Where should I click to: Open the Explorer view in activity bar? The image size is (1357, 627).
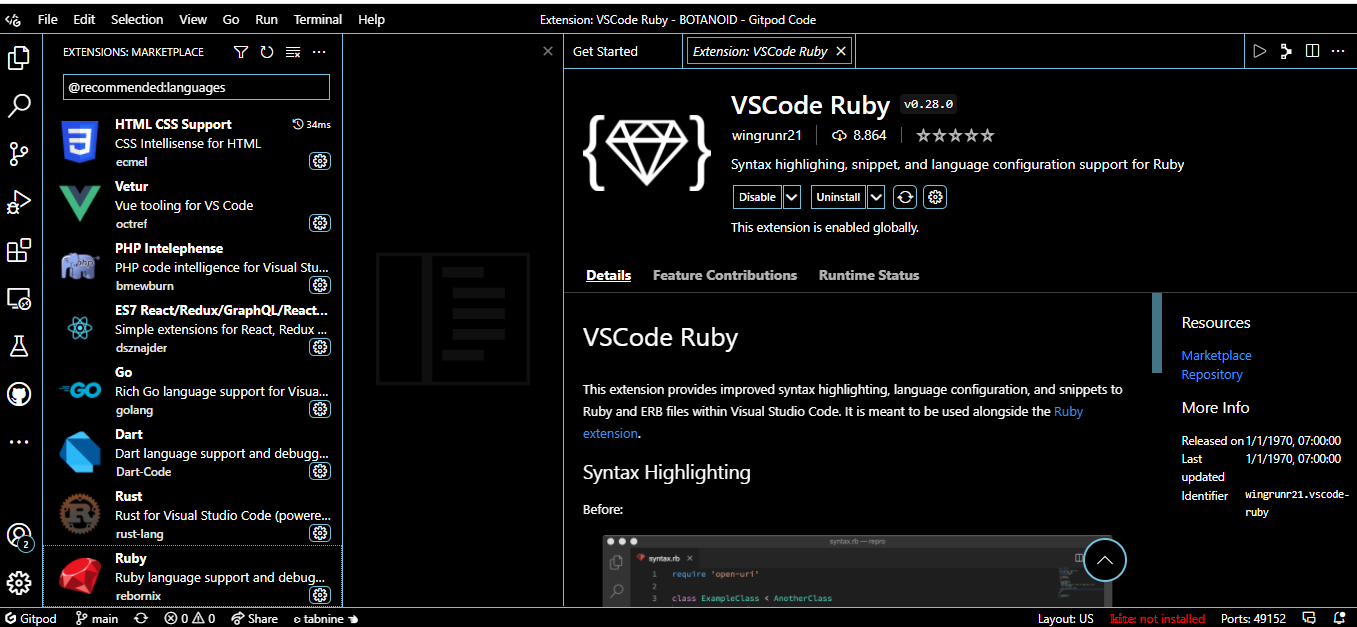pyautogui.click(x=19, y=58)
